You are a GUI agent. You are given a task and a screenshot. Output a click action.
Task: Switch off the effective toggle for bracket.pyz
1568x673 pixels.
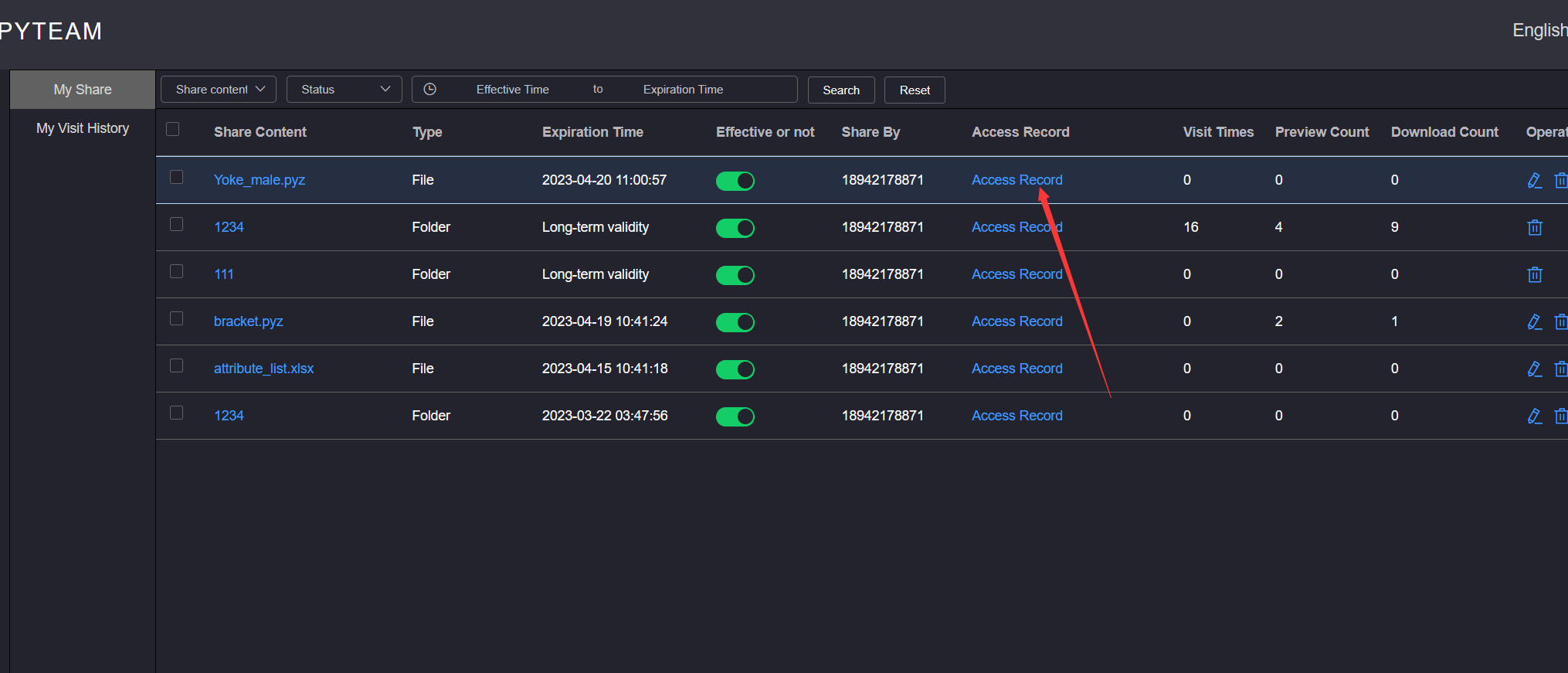pyautogui.click(x=735, y=322)
